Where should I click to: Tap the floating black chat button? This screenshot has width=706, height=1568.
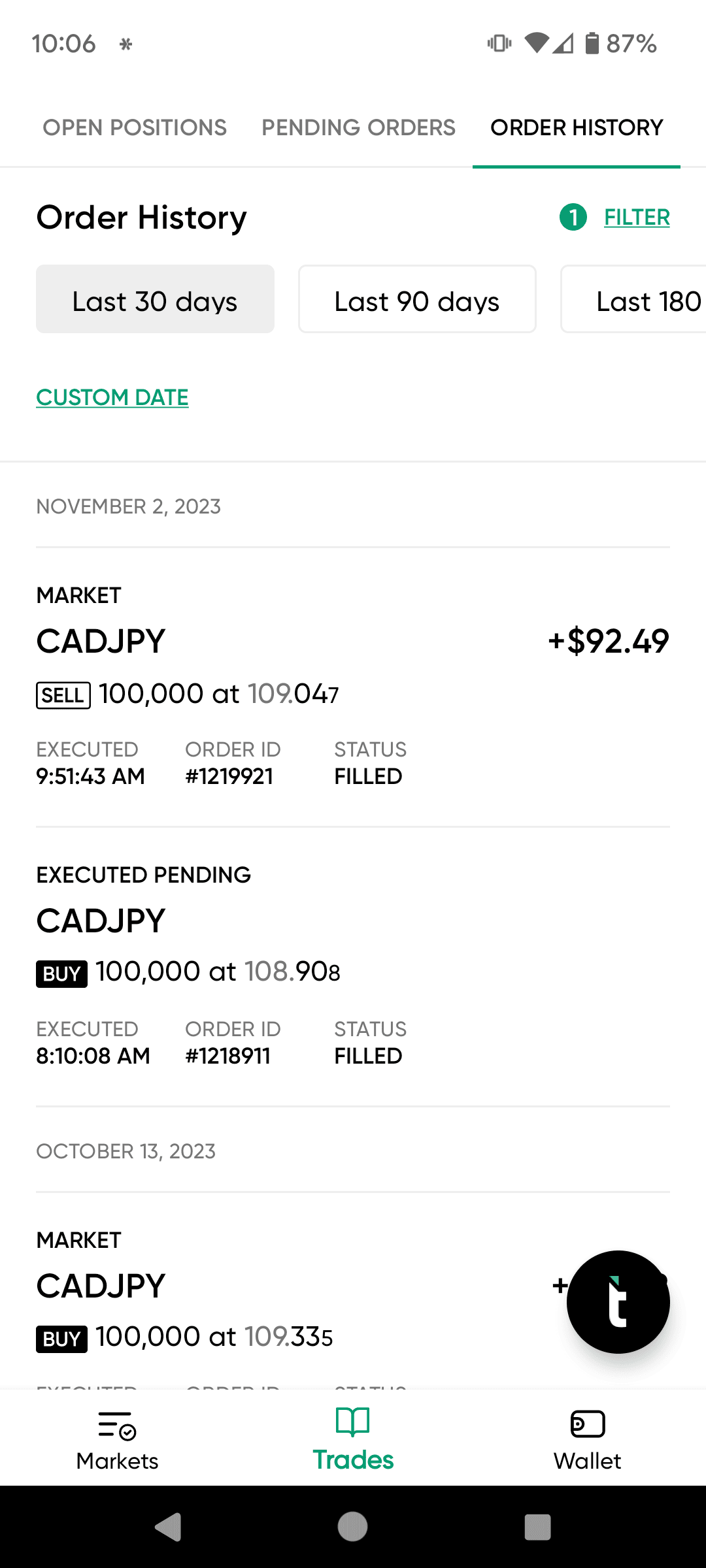pyautogui.click(x=618, y=1301)
